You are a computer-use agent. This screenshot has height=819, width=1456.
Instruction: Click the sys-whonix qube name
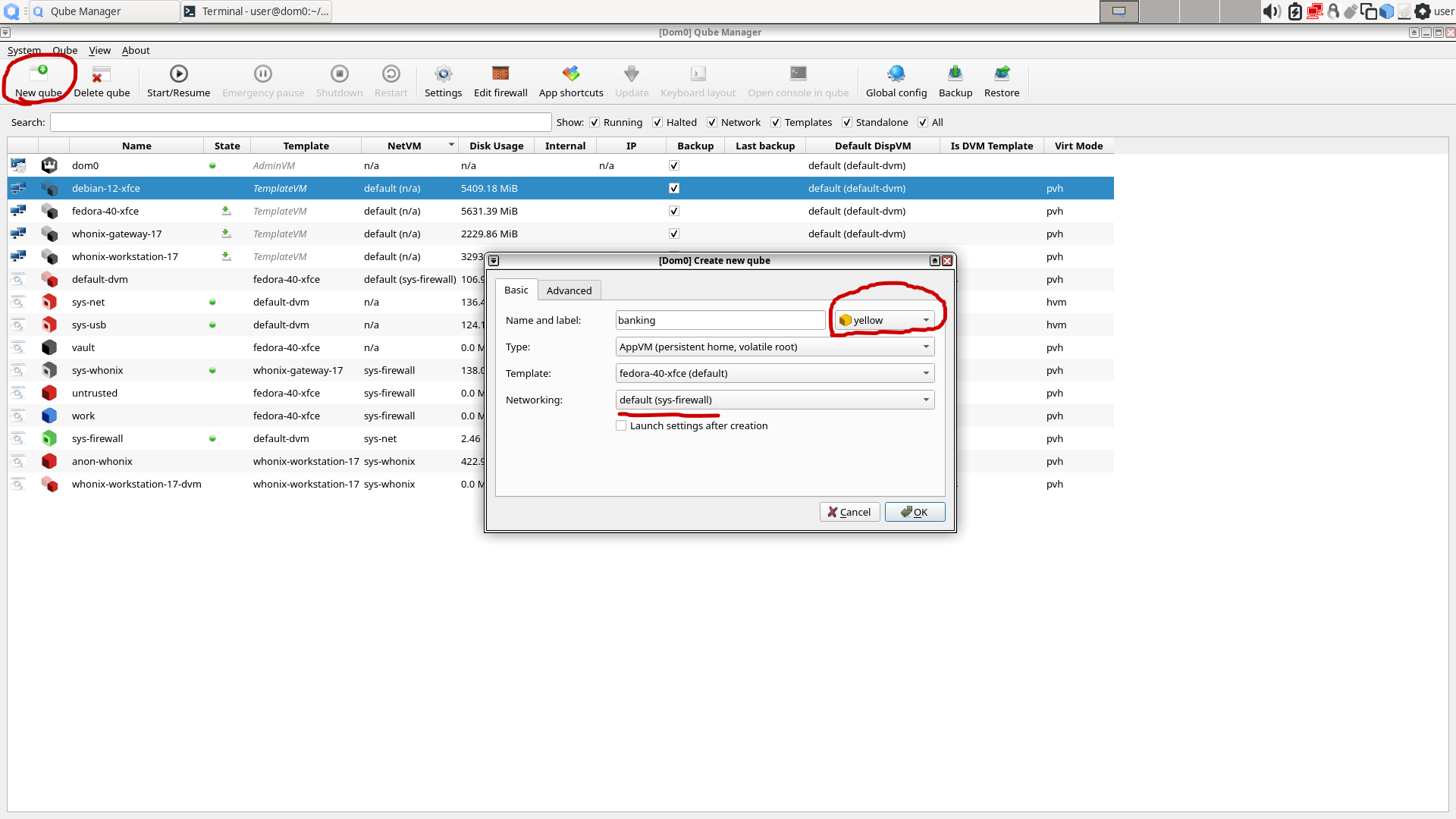point(98,370)
